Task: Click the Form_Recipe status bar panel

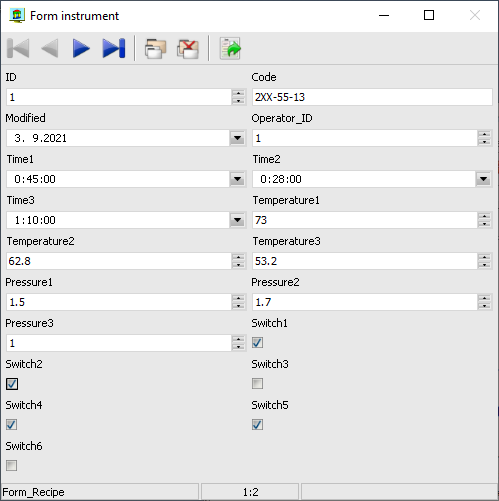Action: (x=100, y=492)
